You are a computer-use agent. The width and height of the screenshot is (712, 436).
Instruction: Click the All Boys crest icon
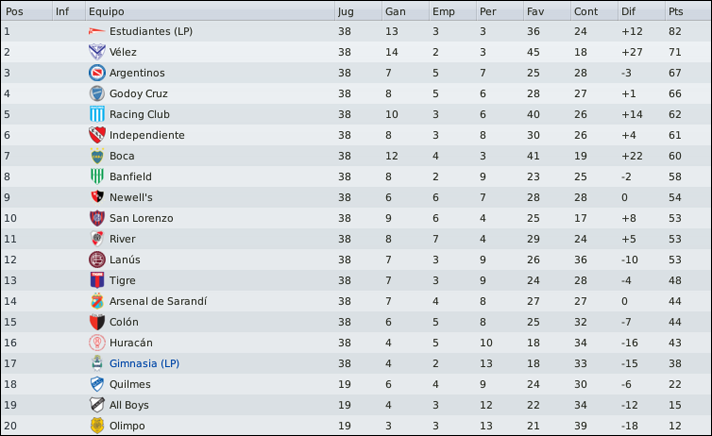97,405
